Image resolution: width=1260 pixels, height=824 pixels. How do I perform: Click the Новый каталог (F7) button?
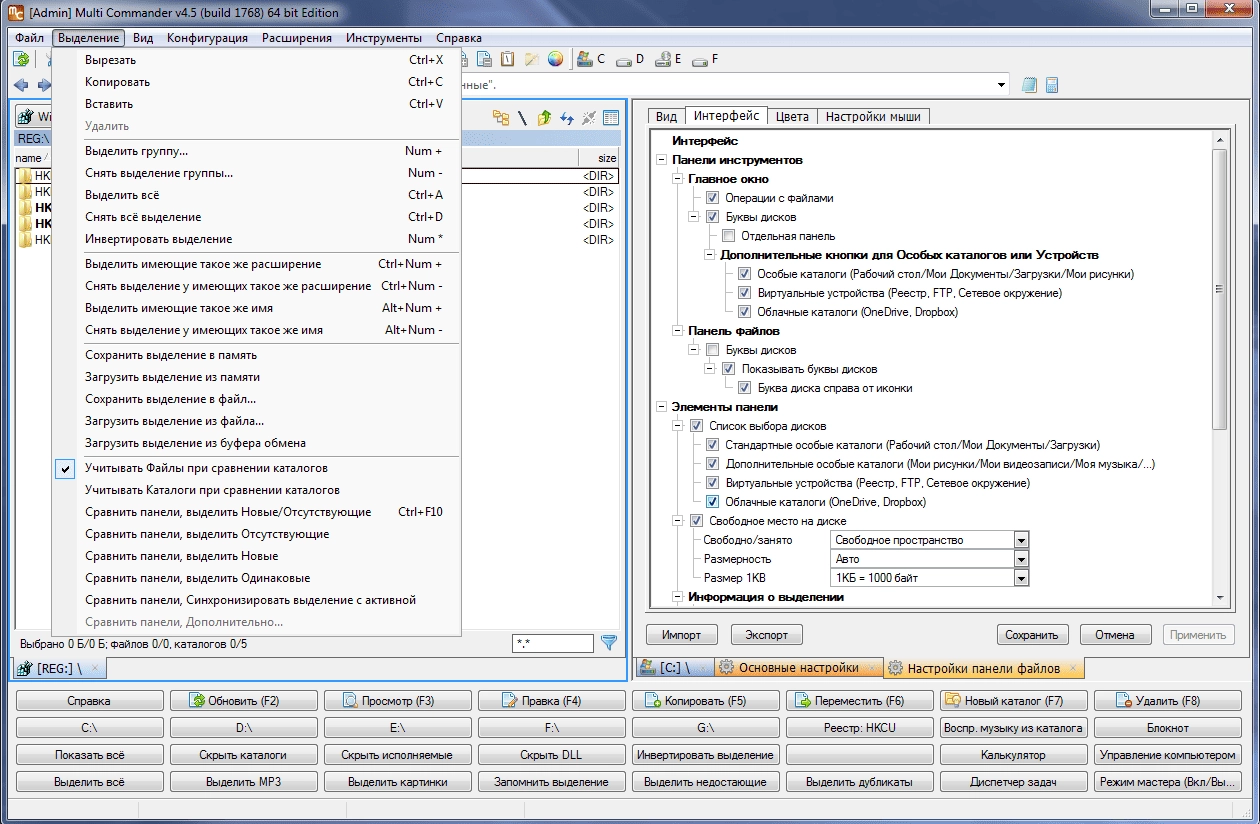click(1014, 701)
